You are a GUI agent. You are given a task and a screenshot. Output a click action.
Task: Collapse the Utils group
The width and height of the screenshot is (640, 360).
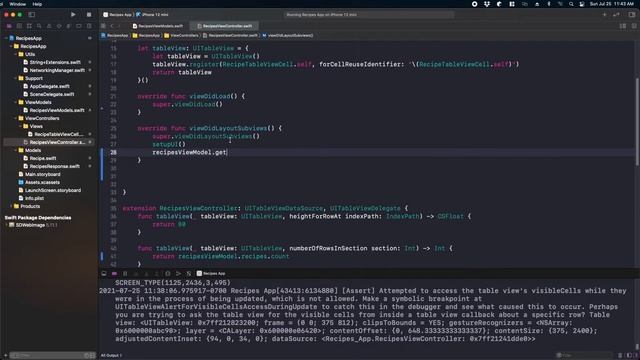pos(16,54)
